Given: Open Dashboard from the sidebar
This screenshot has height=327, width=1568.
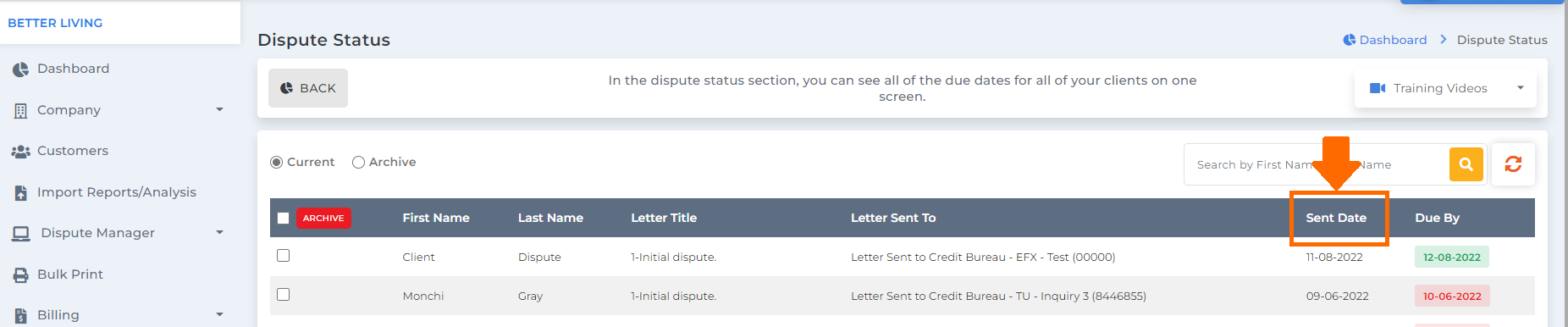Looking at the screenshot, I should pos(73,69).
